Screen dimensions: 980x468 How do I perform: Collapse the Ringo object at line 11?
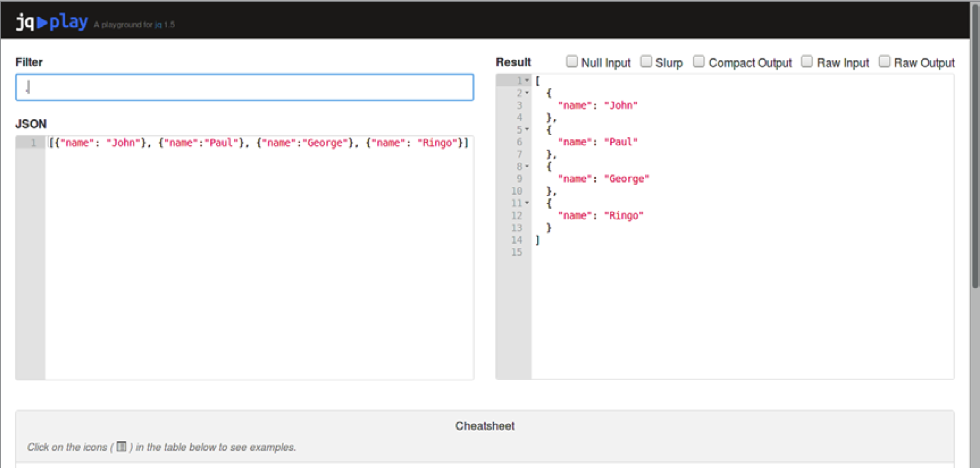click(x=527, y=203)
